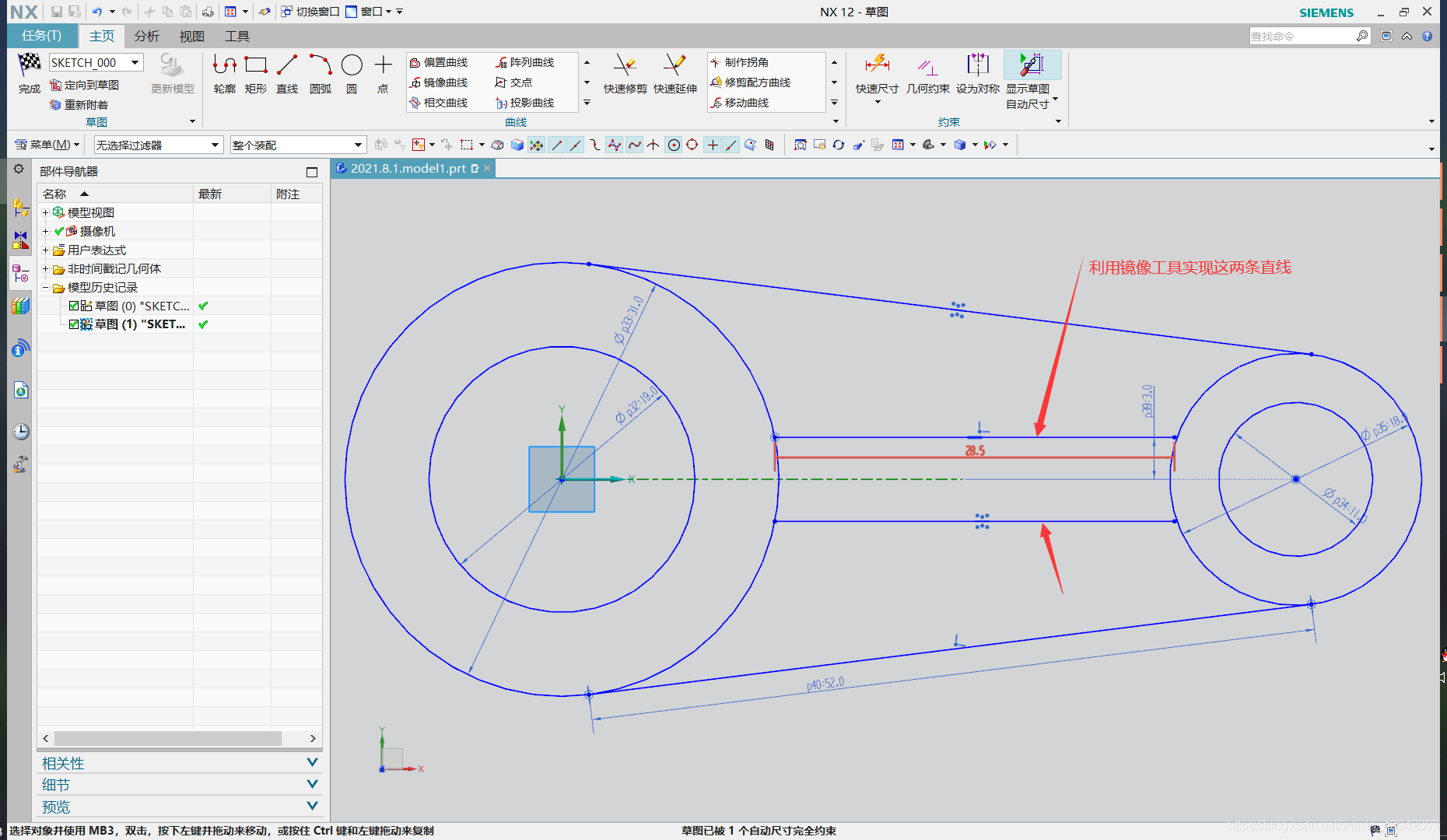Viewport: 1447px width, 840px height.
Task: Choose Offset Curve (偏置曲线) command
Action: pos(439,62)
